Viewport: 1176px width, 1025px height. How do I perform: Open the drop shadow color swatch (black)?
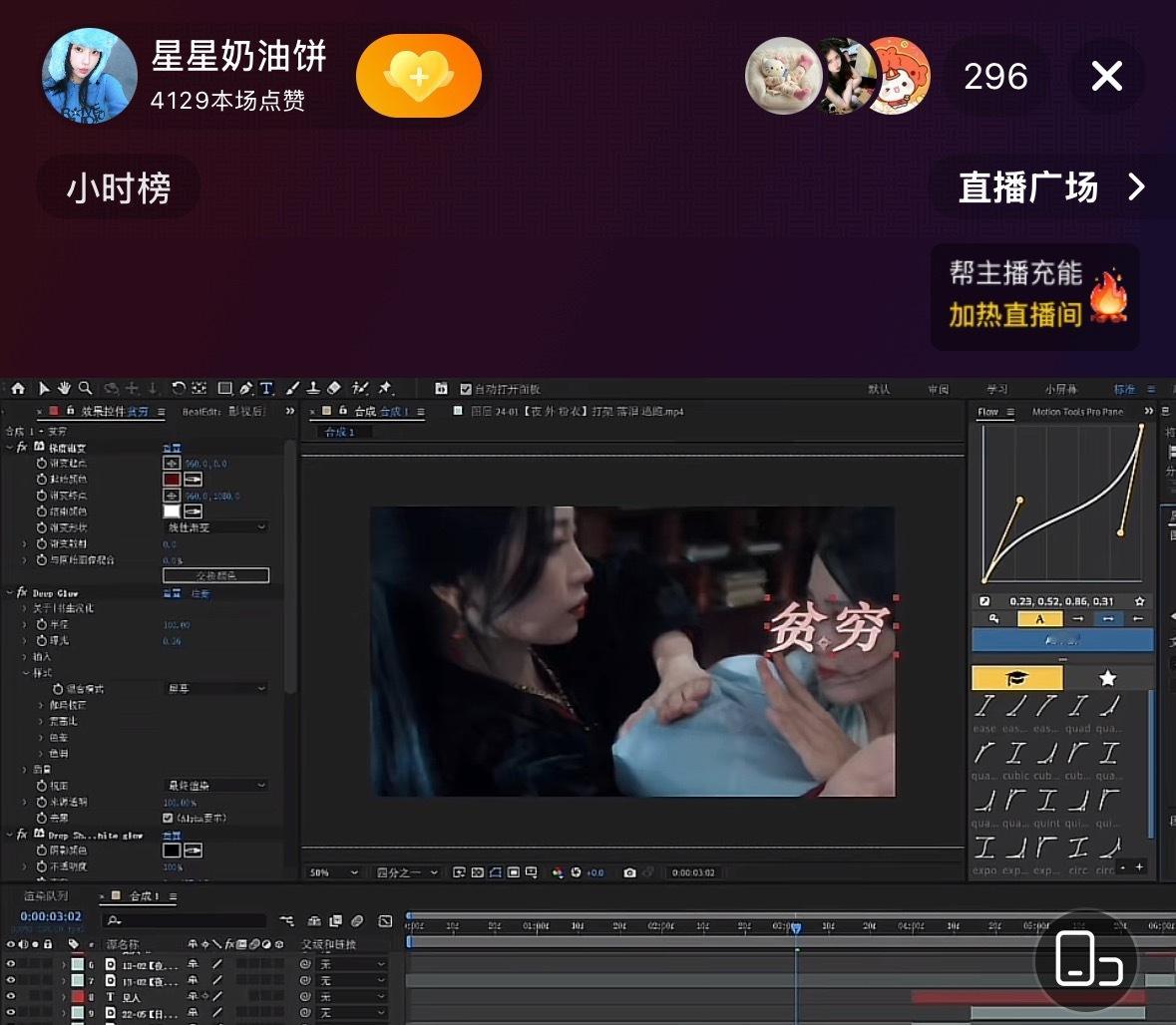172,851
